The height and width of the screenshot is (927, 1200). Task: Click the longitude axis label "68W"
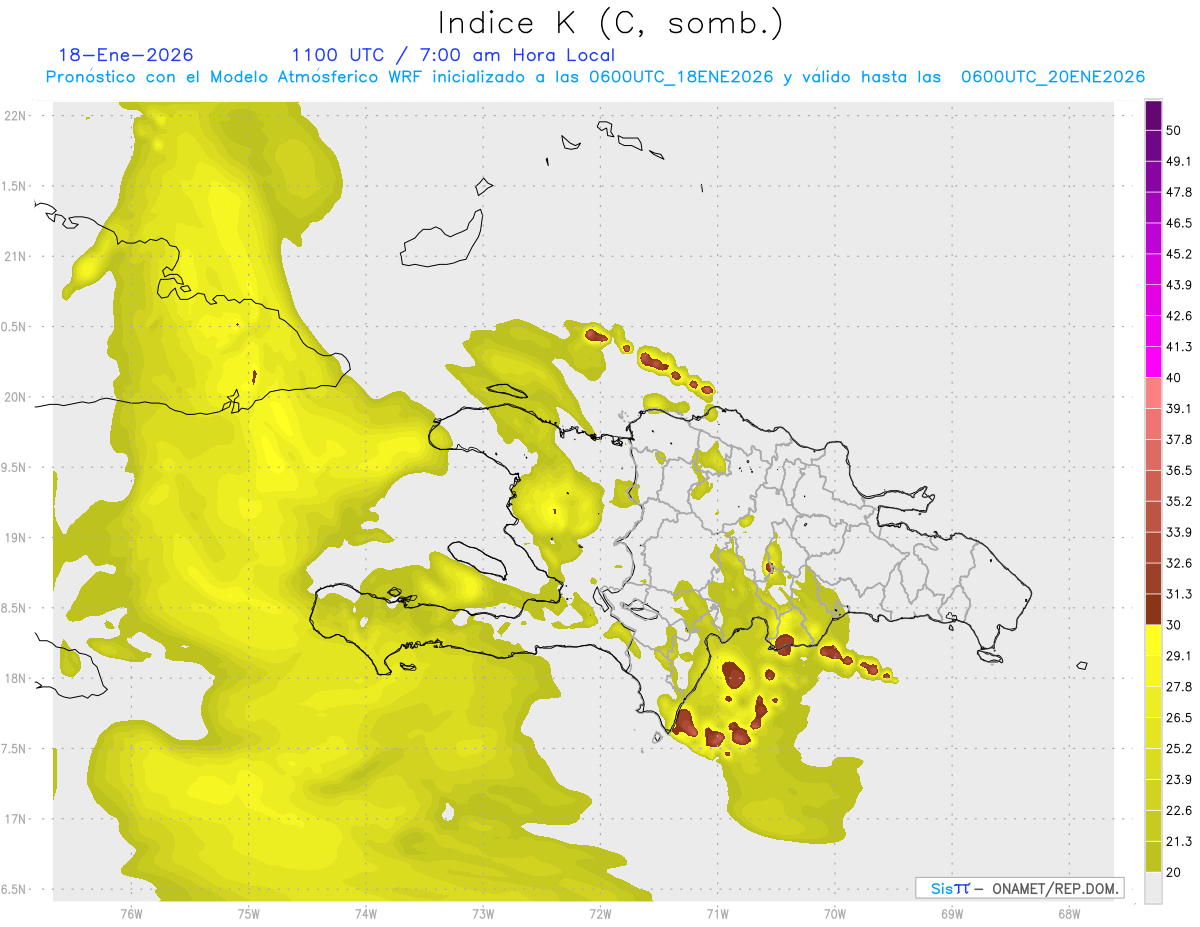(1069, 914)
